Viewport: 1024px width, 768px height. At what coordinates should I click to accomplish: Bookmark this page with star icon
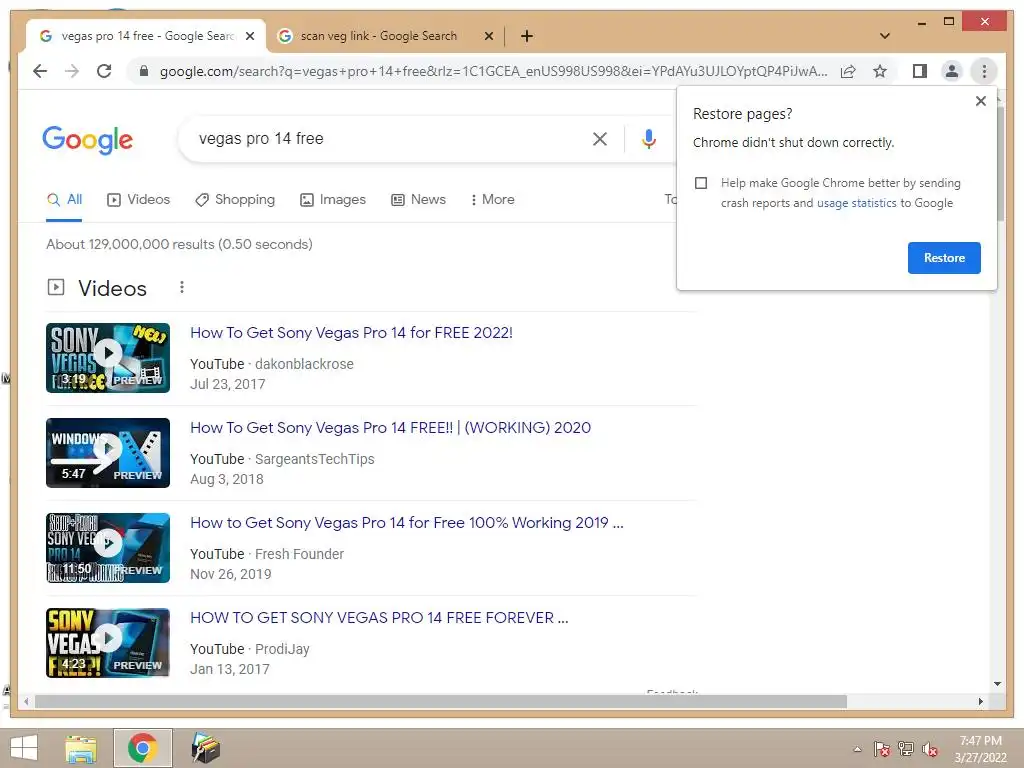[x=880, y=71]
